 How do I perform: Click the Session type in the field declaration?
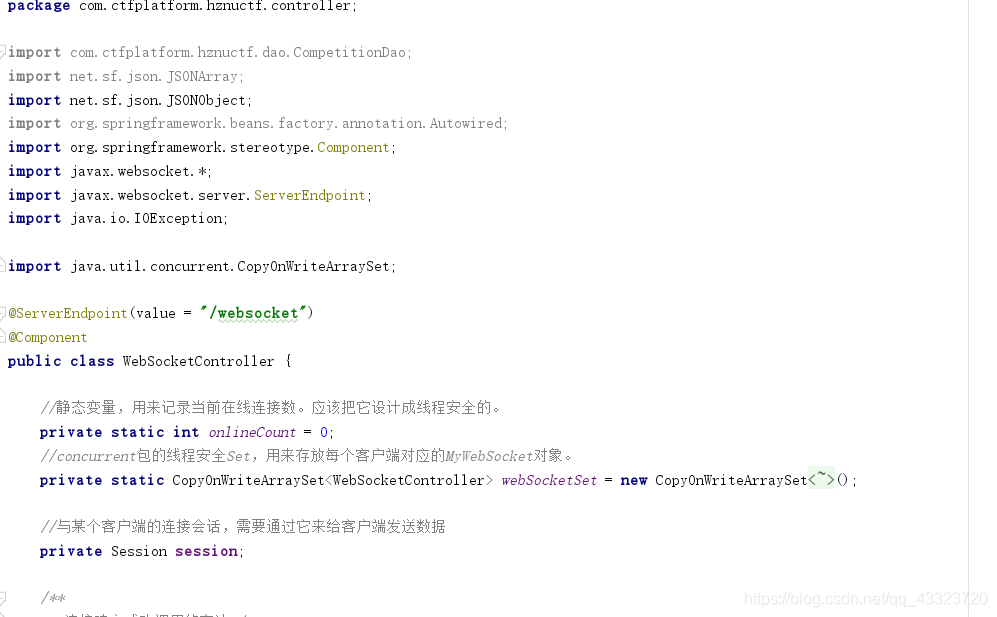pos(139,551)
